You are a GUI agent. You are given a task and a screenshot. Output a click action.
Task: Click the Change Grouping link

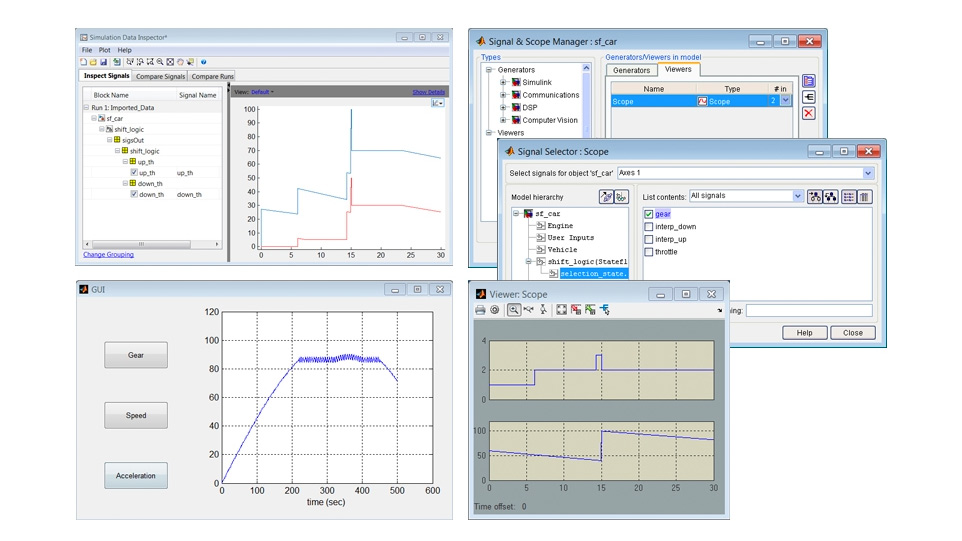coord(108,255)
